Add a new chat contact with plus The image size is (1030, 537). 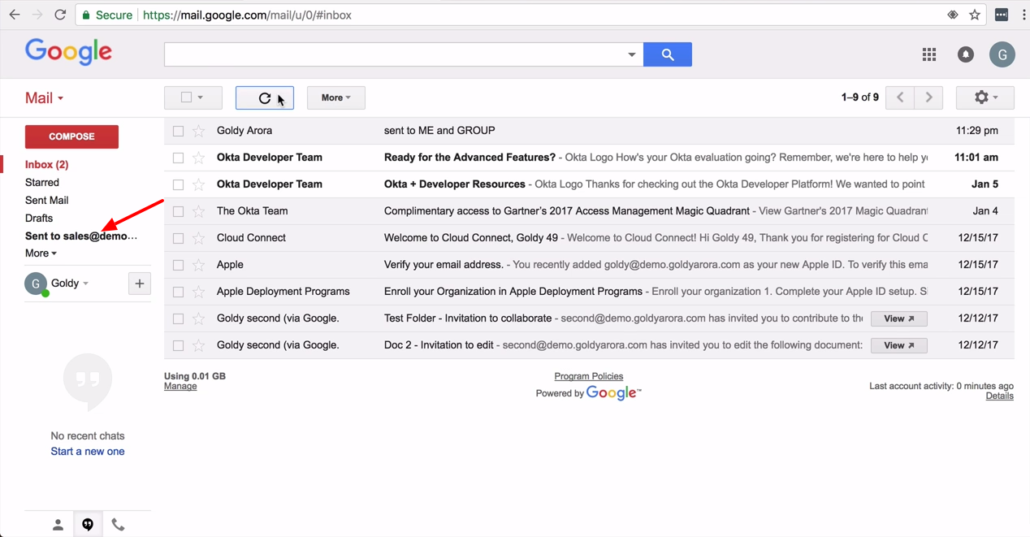click(139, 284)
